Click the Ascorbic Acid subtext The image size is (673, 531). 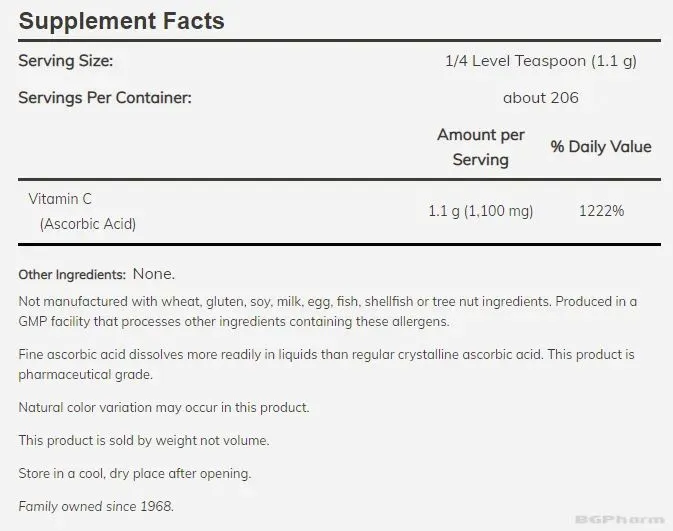[x=88, y=224]
